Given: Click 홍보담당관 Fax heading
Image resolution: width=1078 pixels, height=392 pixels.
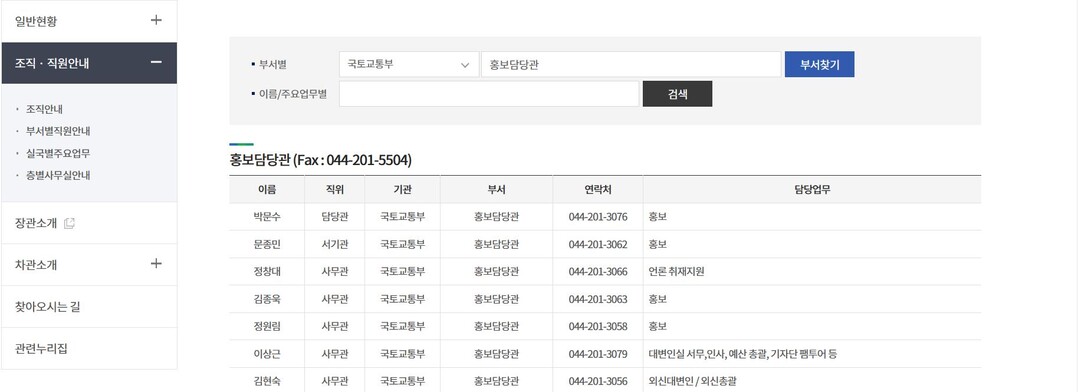Looking at the screenshot, I should click(321, 160).
